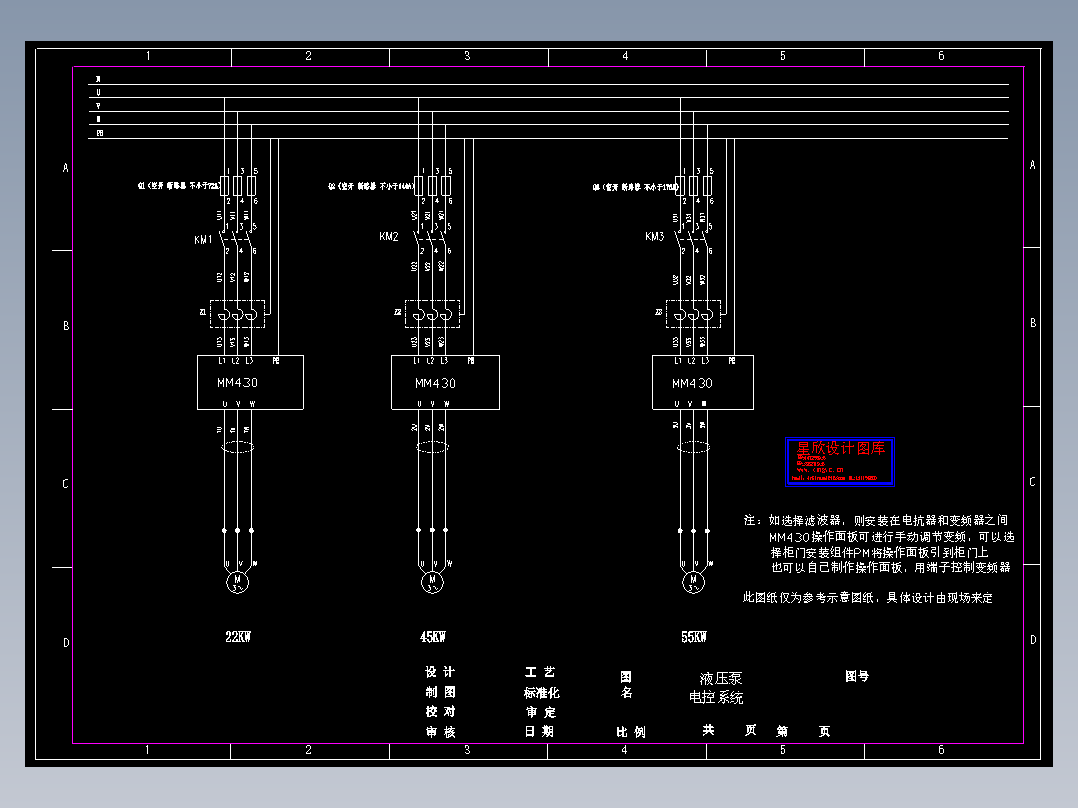Click the MM430 drive block feeding 45KW motor

446,382
